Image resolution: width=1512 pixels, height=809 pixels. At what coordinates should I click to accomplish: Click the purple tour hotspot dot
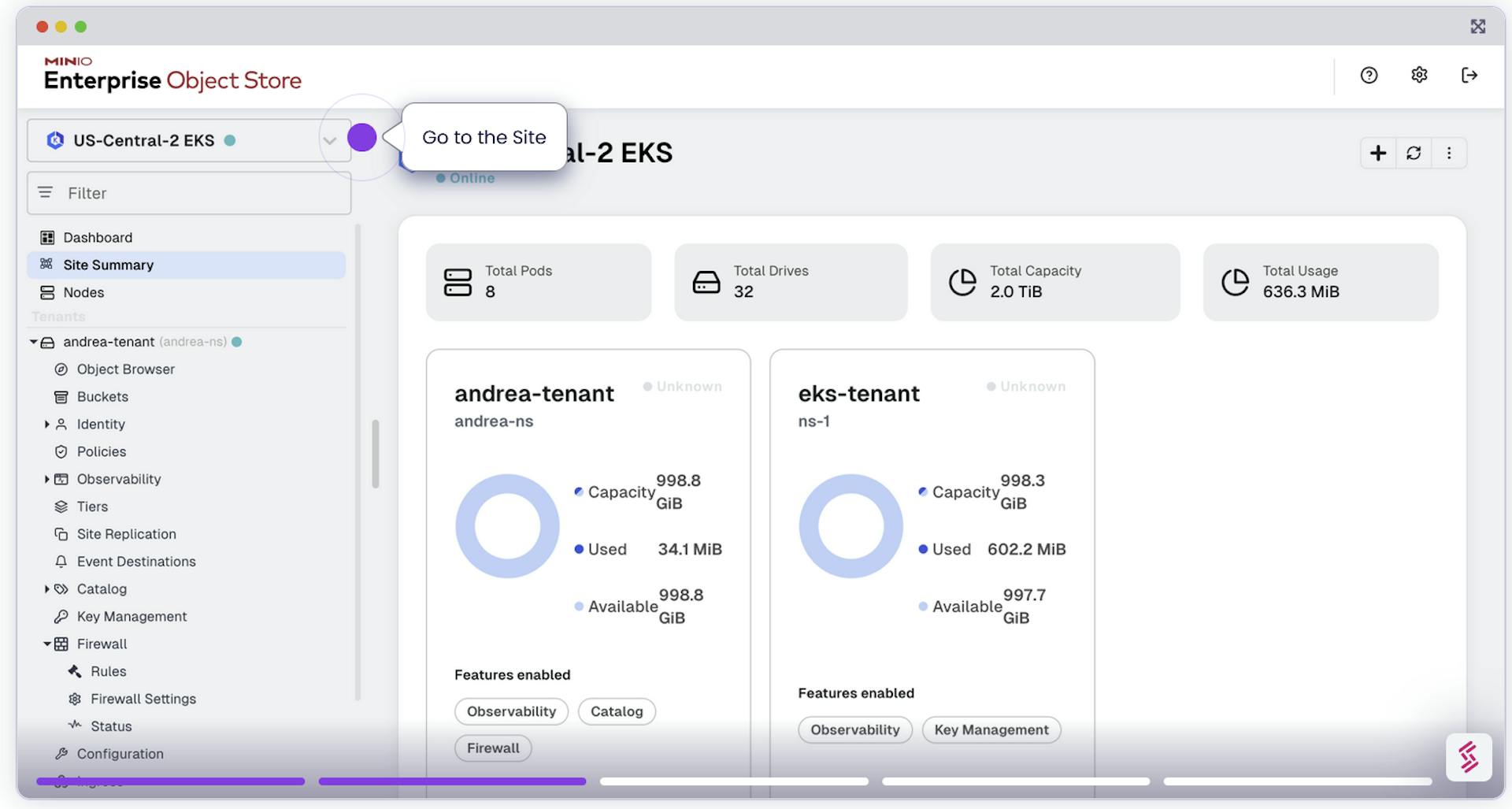coord(362,137)
